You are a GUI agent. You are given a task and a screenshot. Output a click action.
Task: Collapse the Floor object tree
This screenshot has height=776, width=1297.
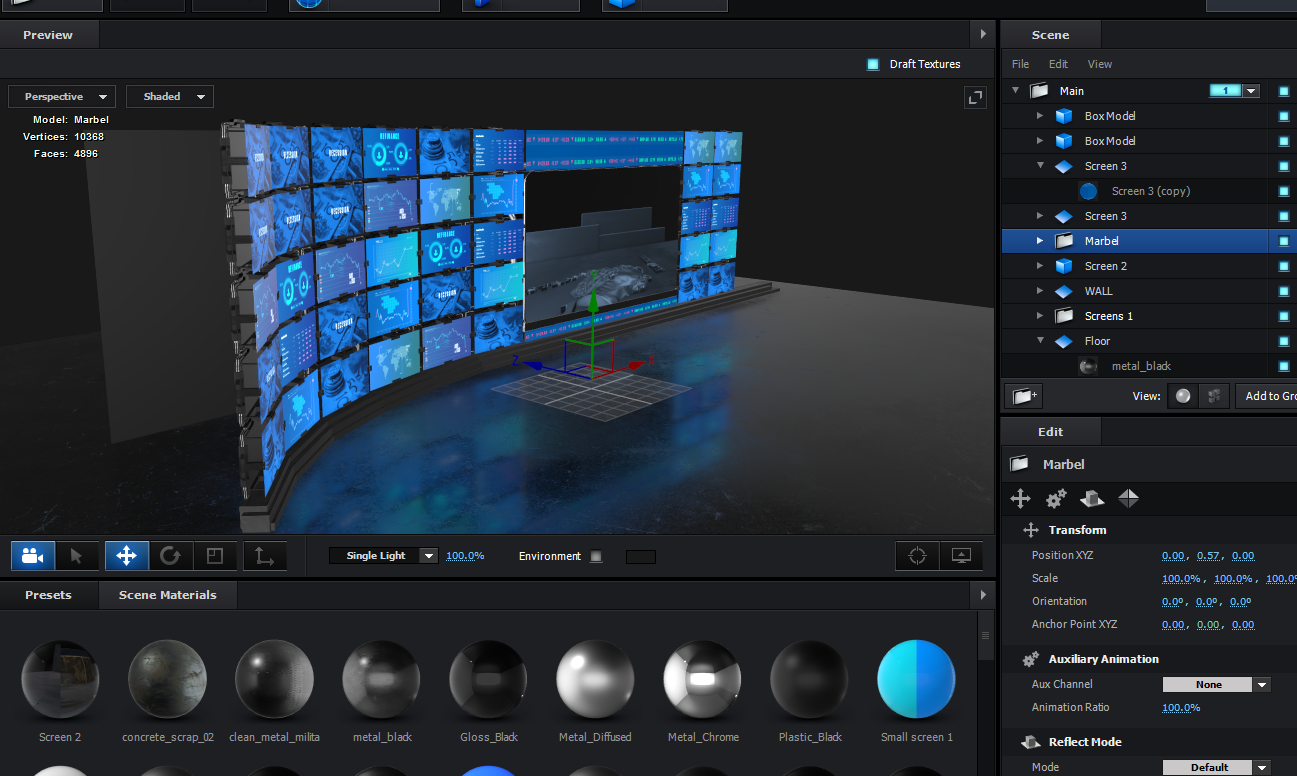1040,341
